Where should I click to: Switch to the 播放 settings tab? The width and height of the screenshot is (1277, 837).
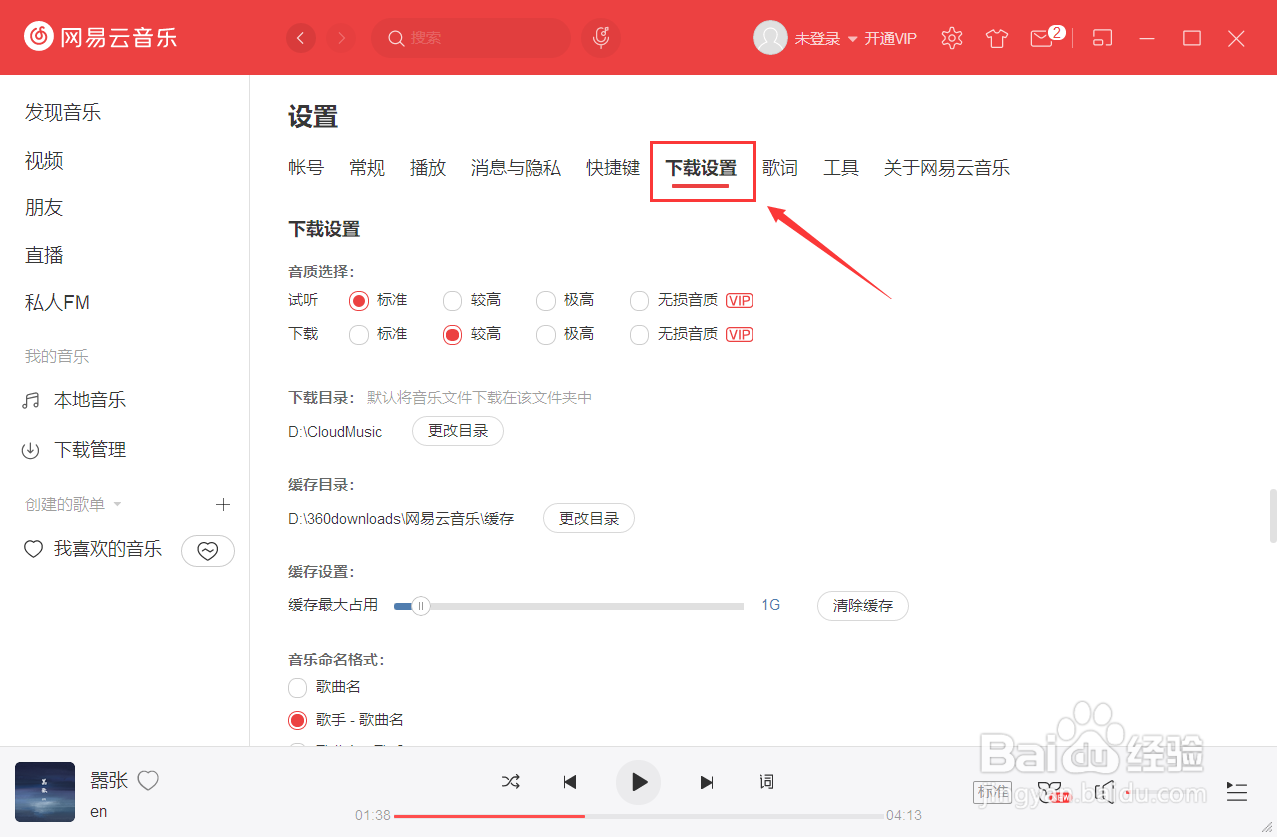point(428,168)
